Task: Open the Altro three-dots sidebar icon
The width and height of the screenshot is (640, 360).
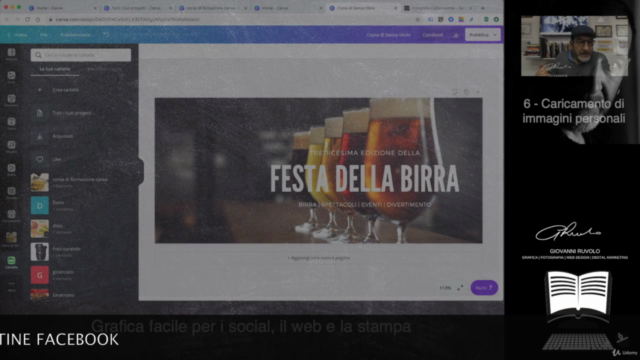Action: point(11,286)
